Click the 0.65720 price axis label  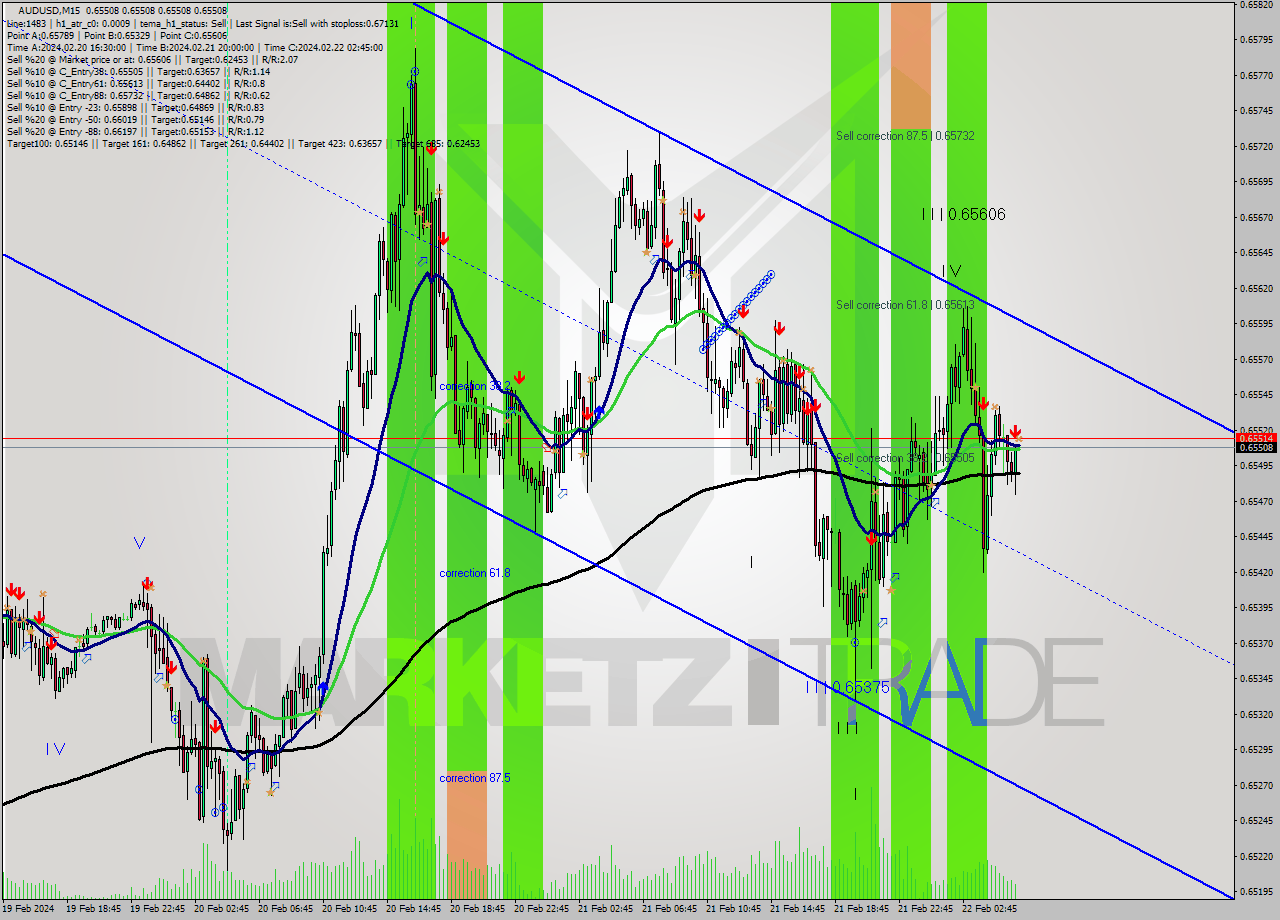click(x=1256, y=146)
